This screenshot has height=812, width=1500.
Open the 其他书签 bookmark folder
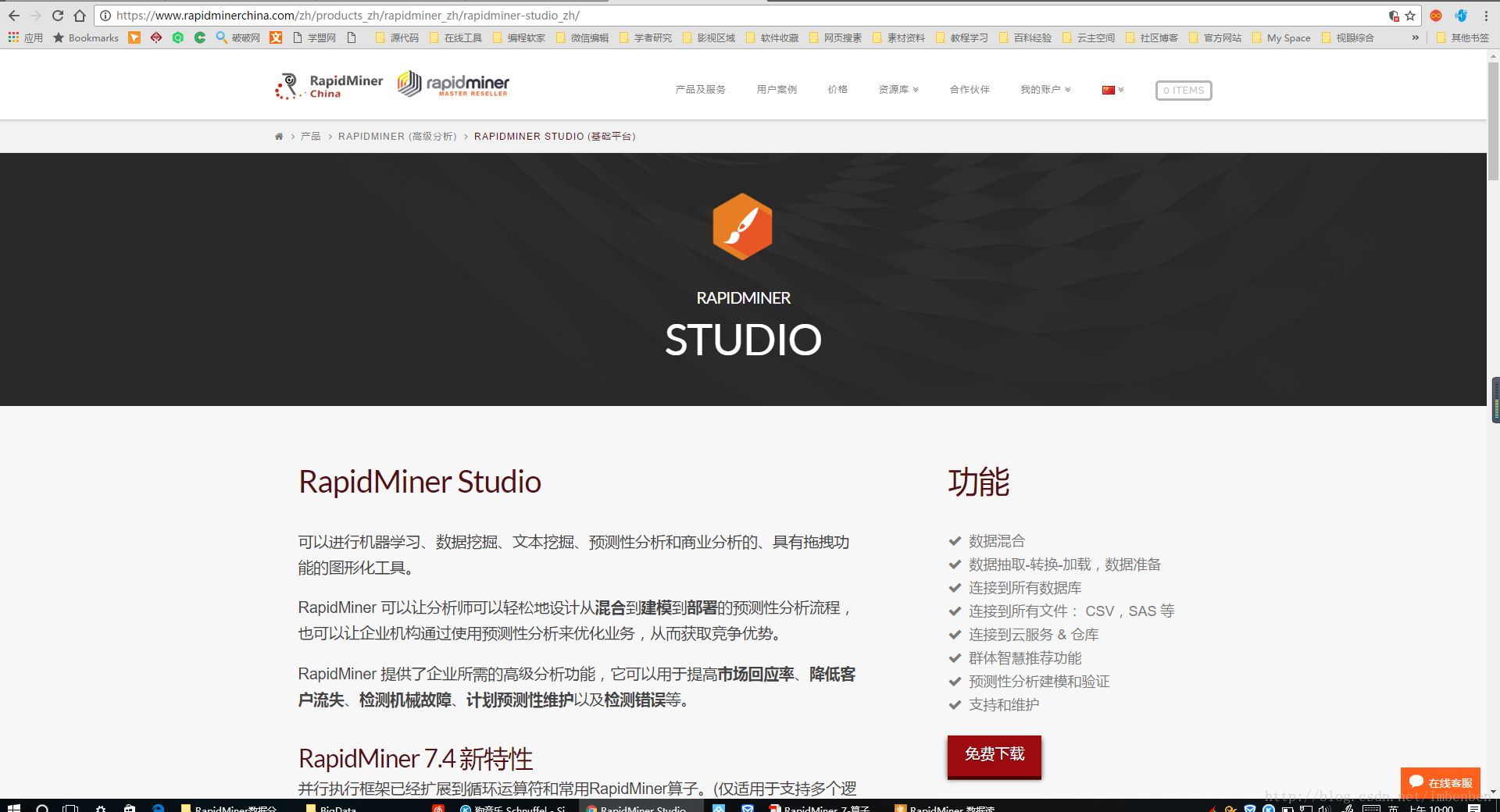pos(1462,37)
